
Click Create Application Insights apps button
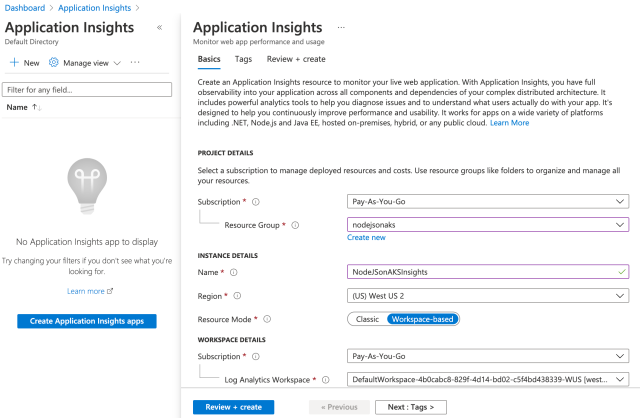tap(87, 321)
